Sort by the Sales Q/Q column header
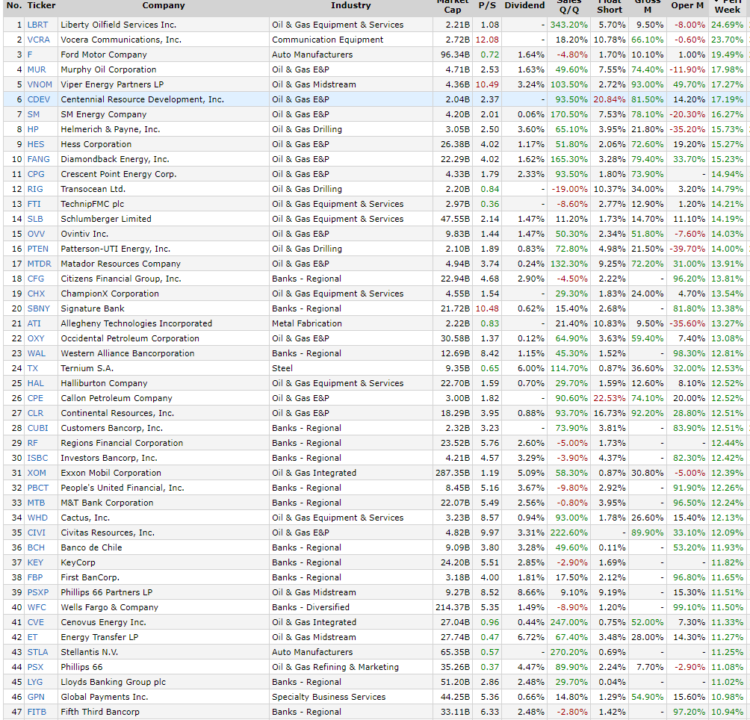Viewport: 750px width, 720px height. pos(569,7)
